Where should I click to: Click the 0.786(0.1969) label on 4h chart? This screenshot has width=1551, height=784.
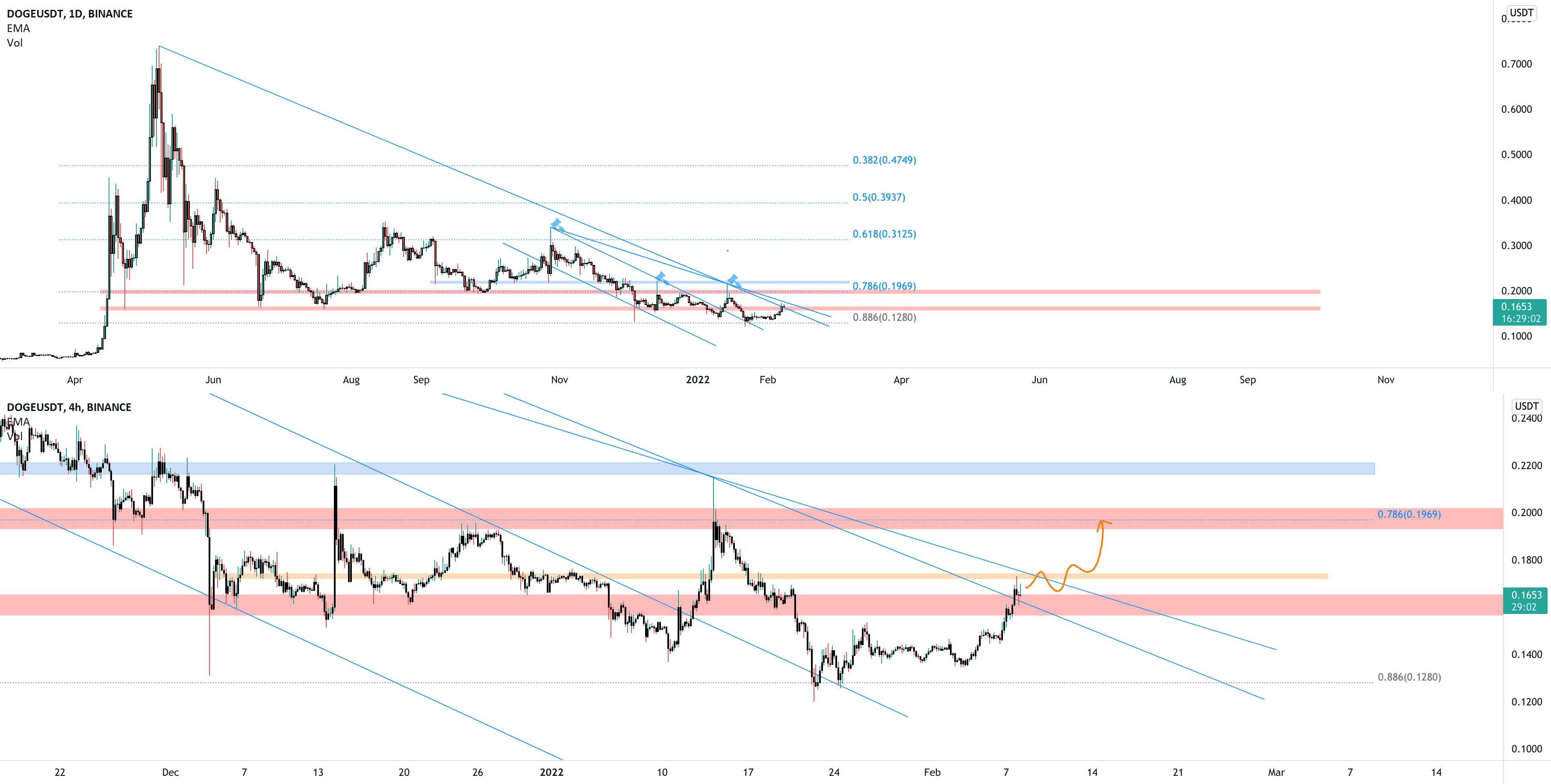tap(1409, 514)
